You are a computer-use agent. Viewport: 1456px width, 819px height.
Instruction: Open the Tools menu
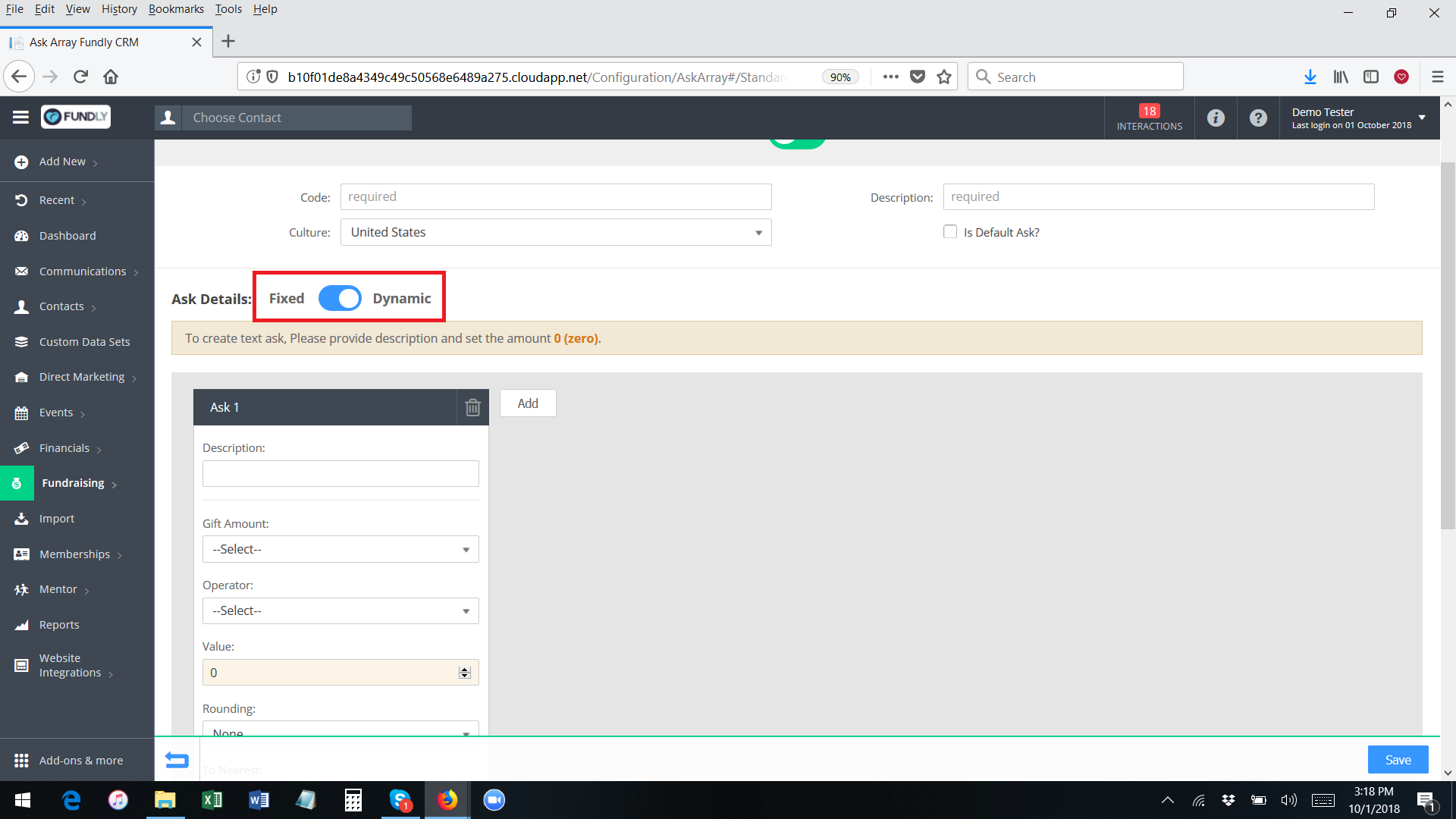228,9
